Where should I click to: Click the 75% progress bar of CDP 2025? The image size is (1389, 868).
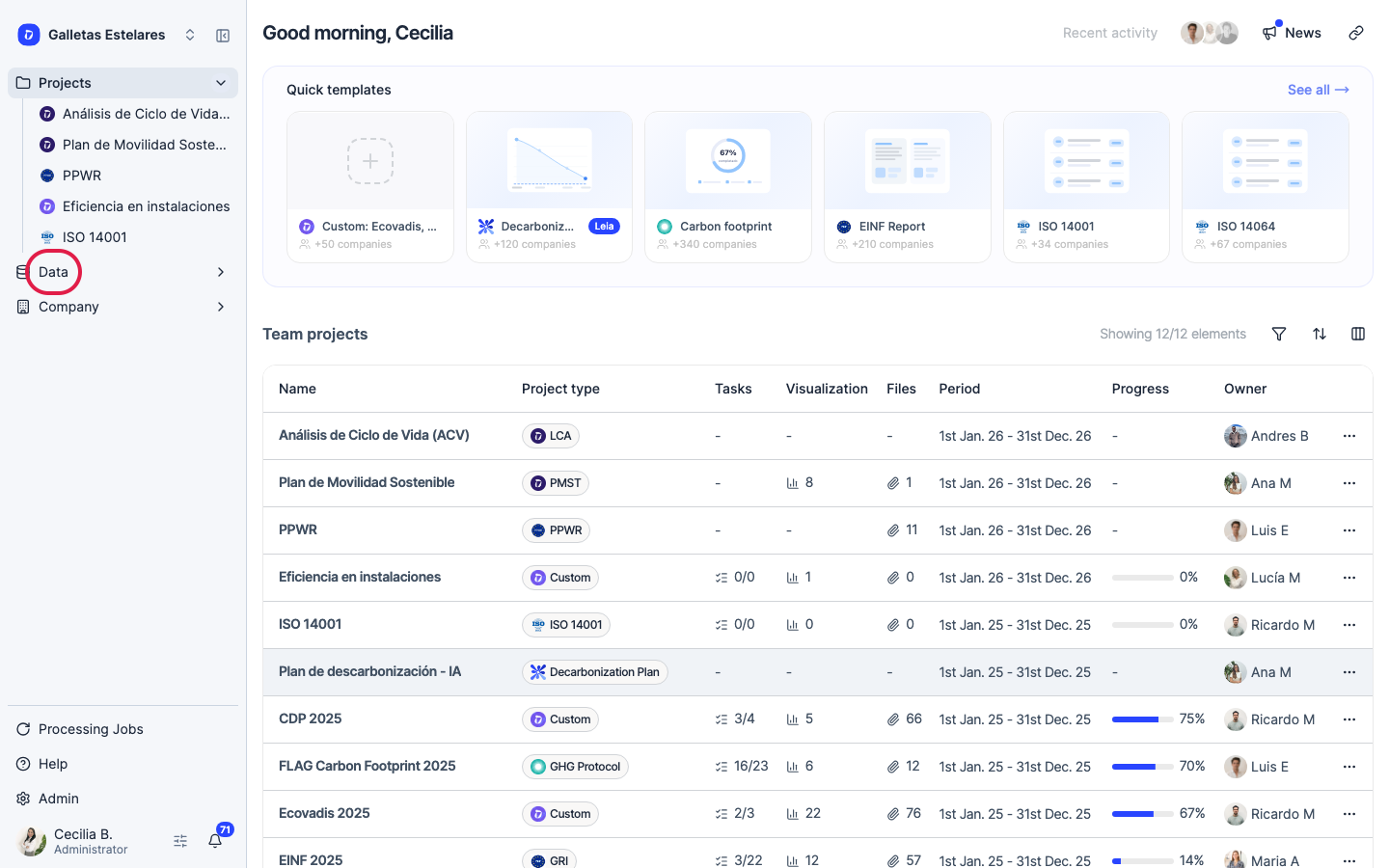[x=1143, y=719]
